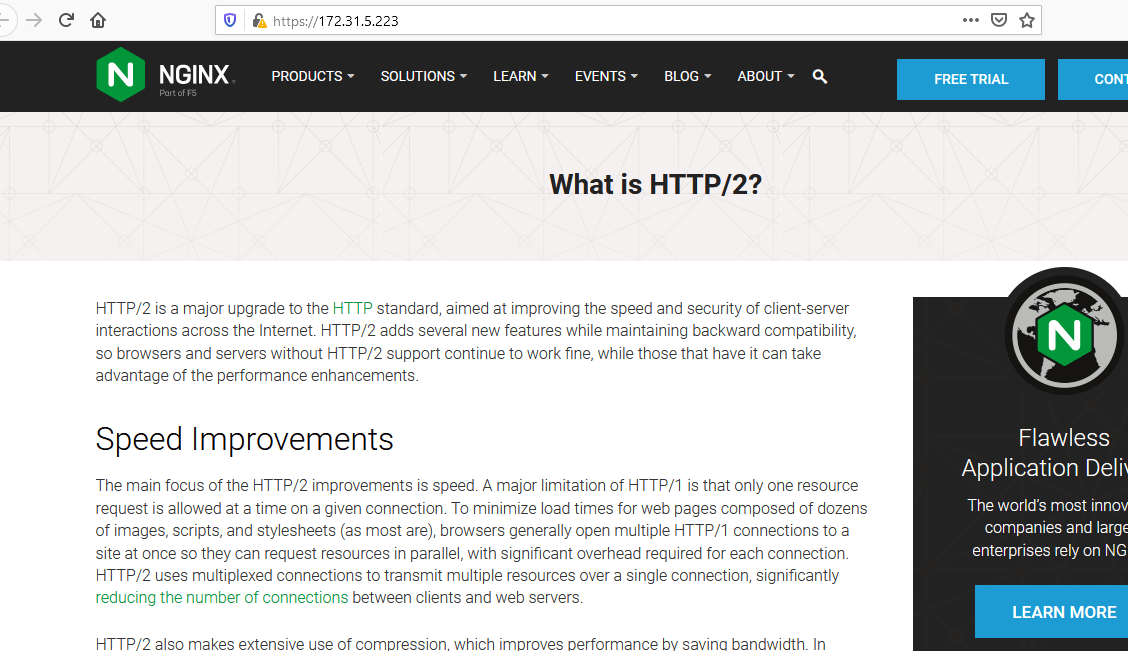The width and height of the screenshot is (1128, 651).
Task: Expand the LEARN dropdown menu
Action: point(520,76)
